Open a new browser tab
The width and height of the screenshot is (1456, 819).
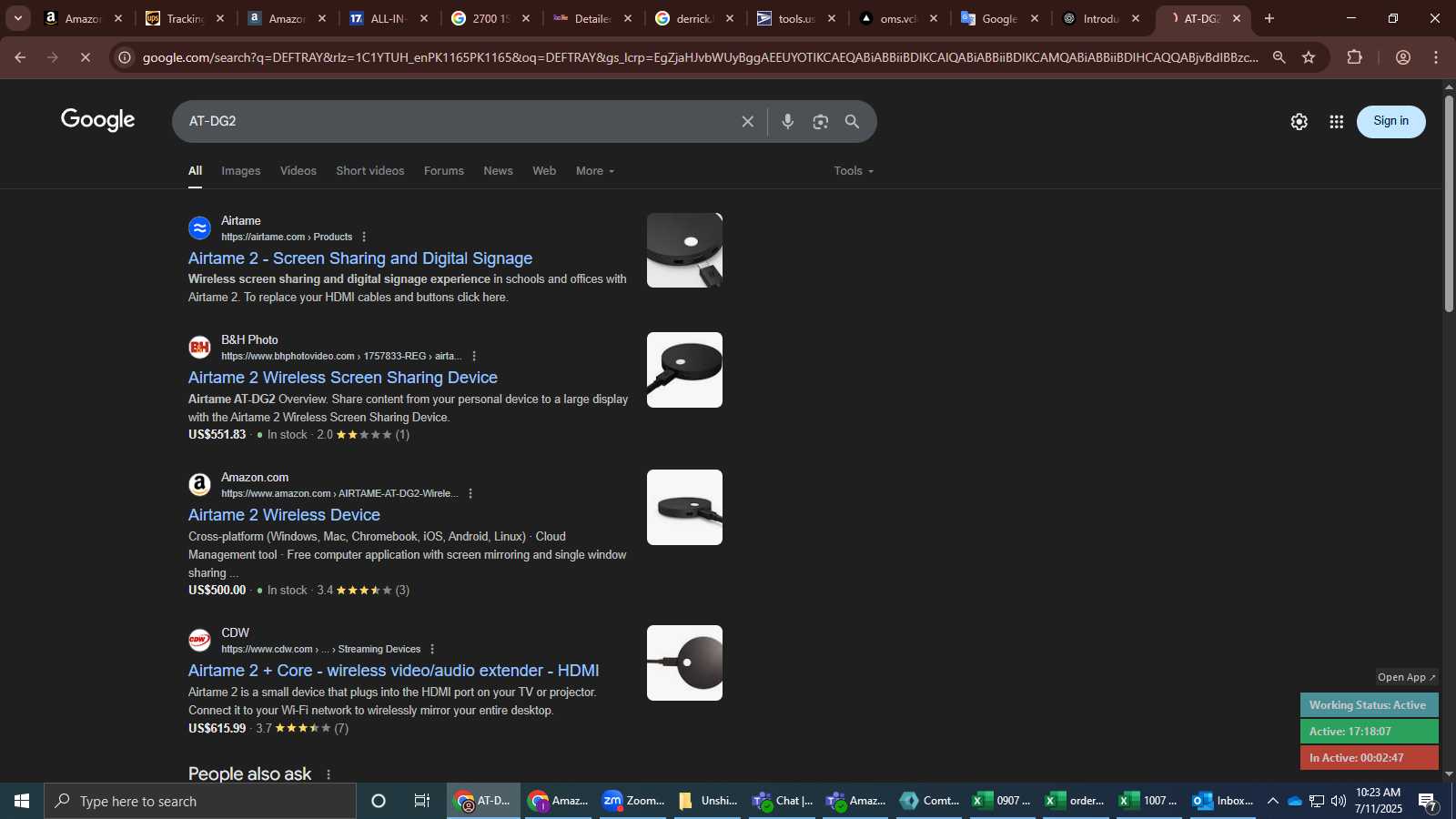pyautogui.click(x=1269, y=18)
